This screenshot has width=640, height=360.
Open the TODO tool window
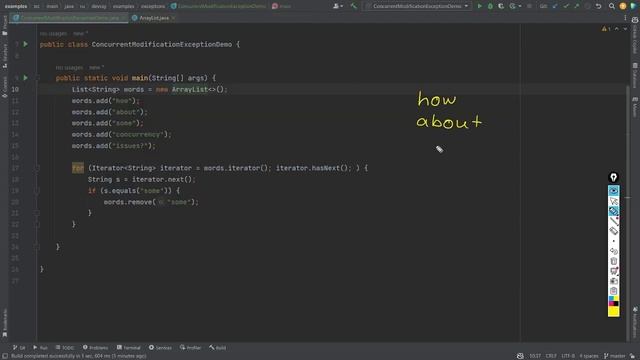65,348
